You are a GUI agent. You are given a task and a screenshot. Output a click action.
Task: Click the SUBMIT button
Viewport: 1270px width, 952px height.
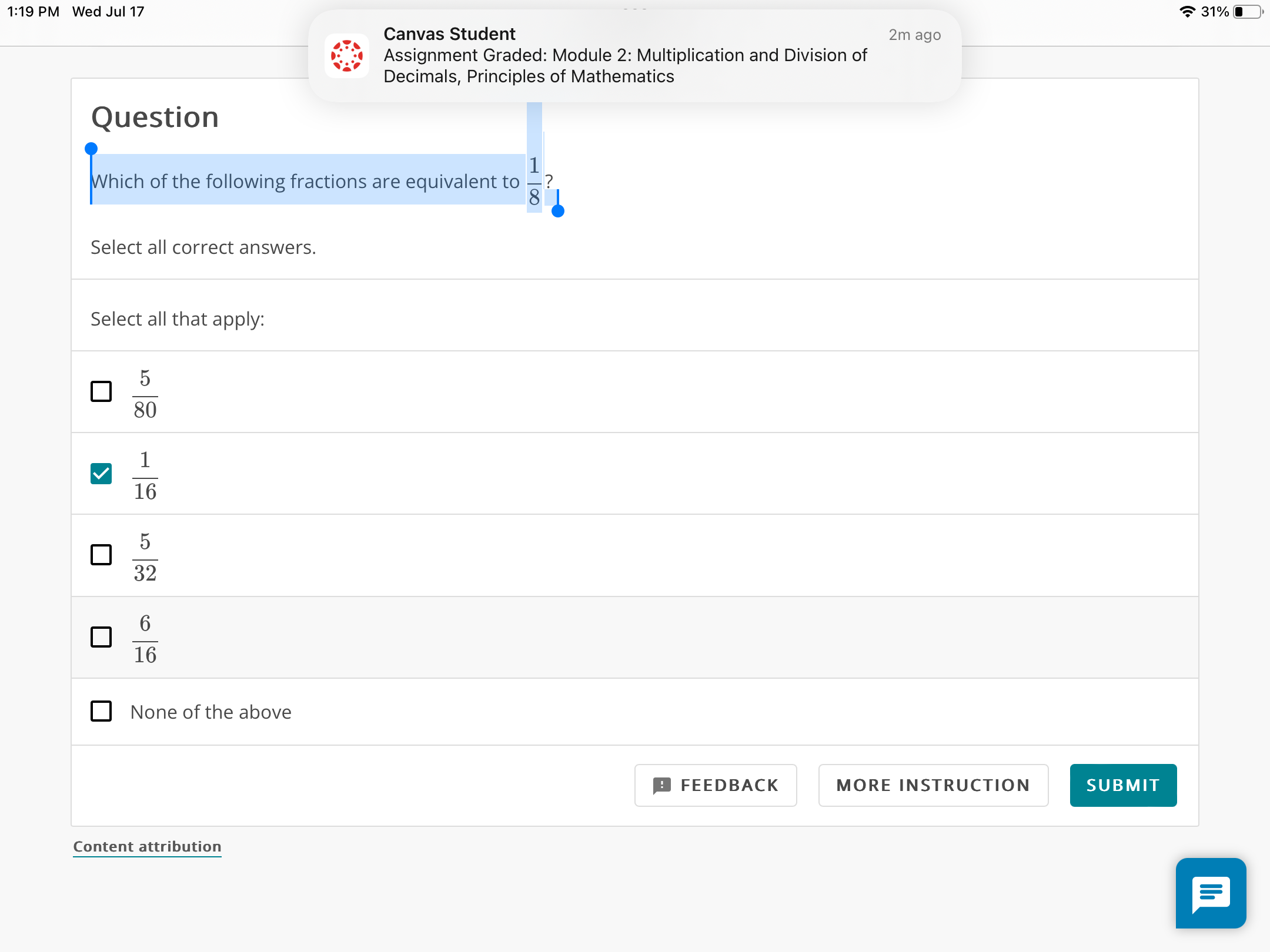click(1122, 785)
